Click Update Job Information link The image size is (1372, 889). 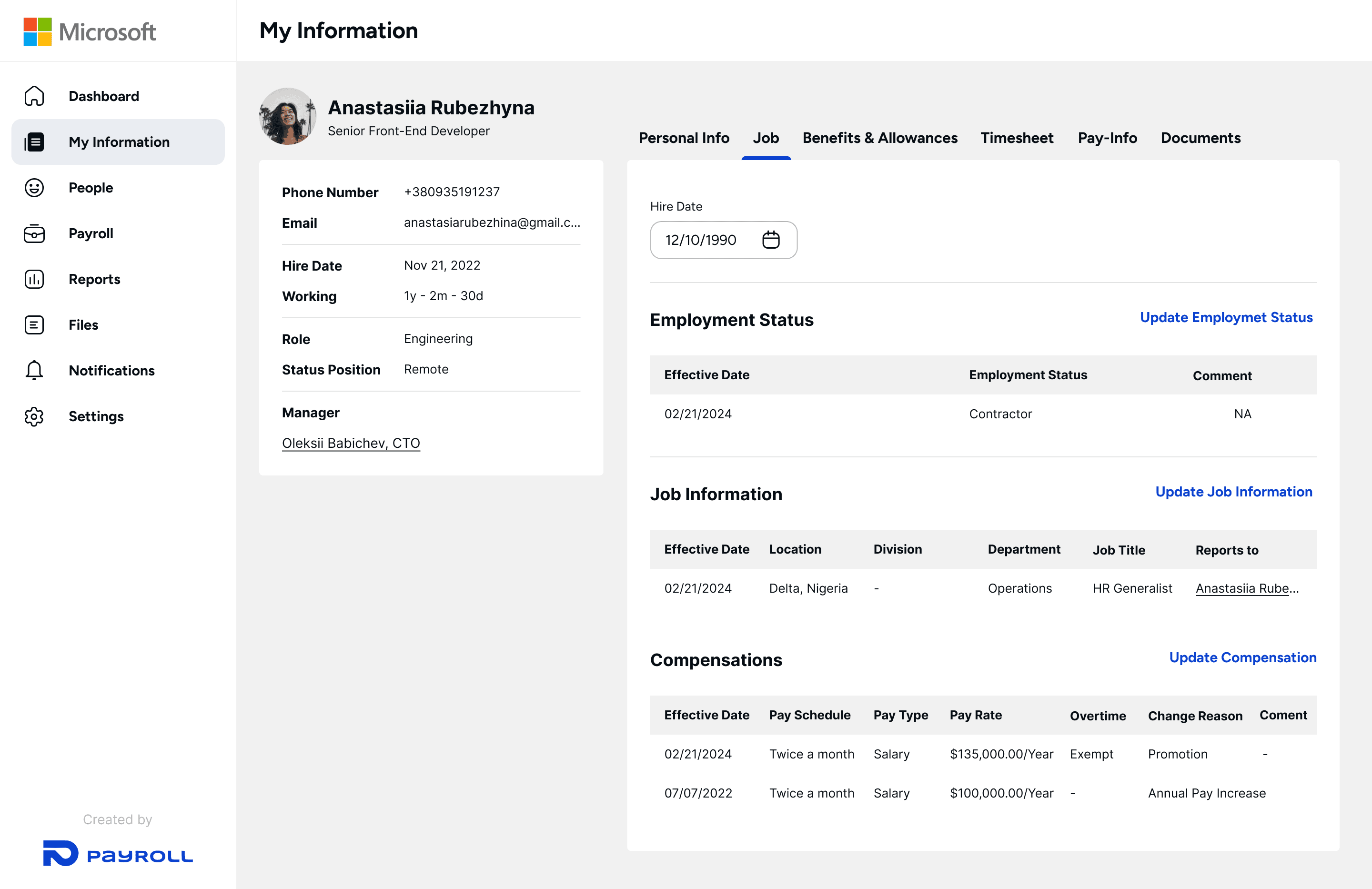click(x=1233, y=492)
